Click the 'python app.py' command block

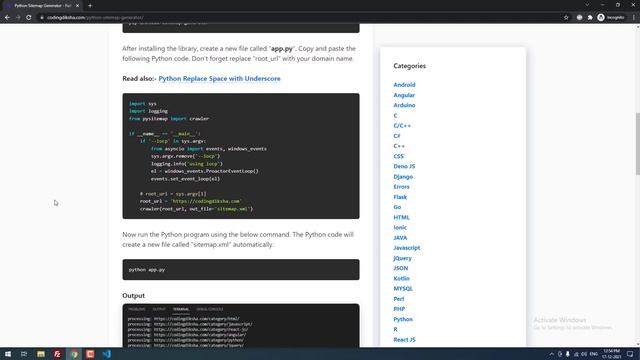pos(241,269)
